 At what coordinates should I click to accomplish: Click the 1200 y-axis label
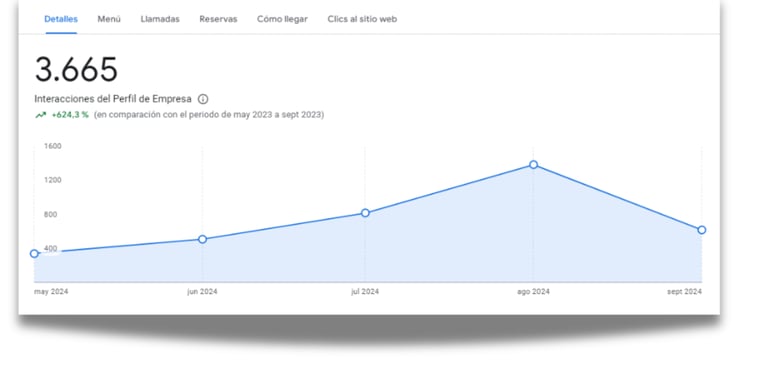[x=52, y=180]
